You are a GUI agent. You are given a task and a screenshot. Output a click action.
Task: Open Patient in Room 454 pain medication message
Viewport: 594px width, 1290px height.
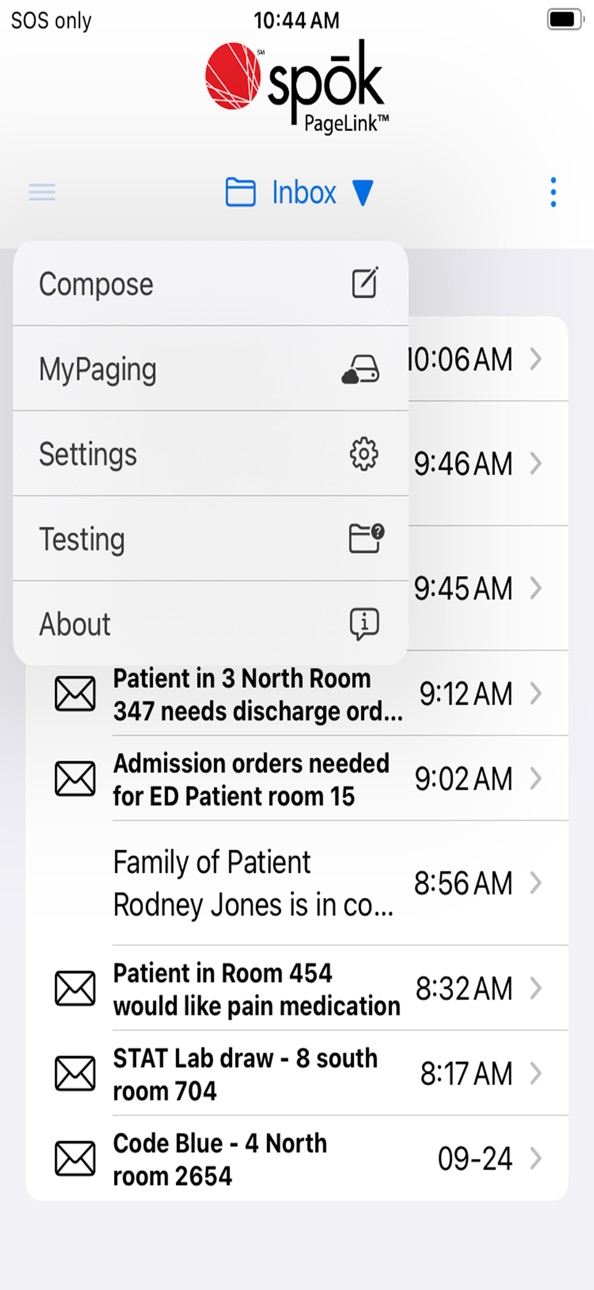coord(297,989)
